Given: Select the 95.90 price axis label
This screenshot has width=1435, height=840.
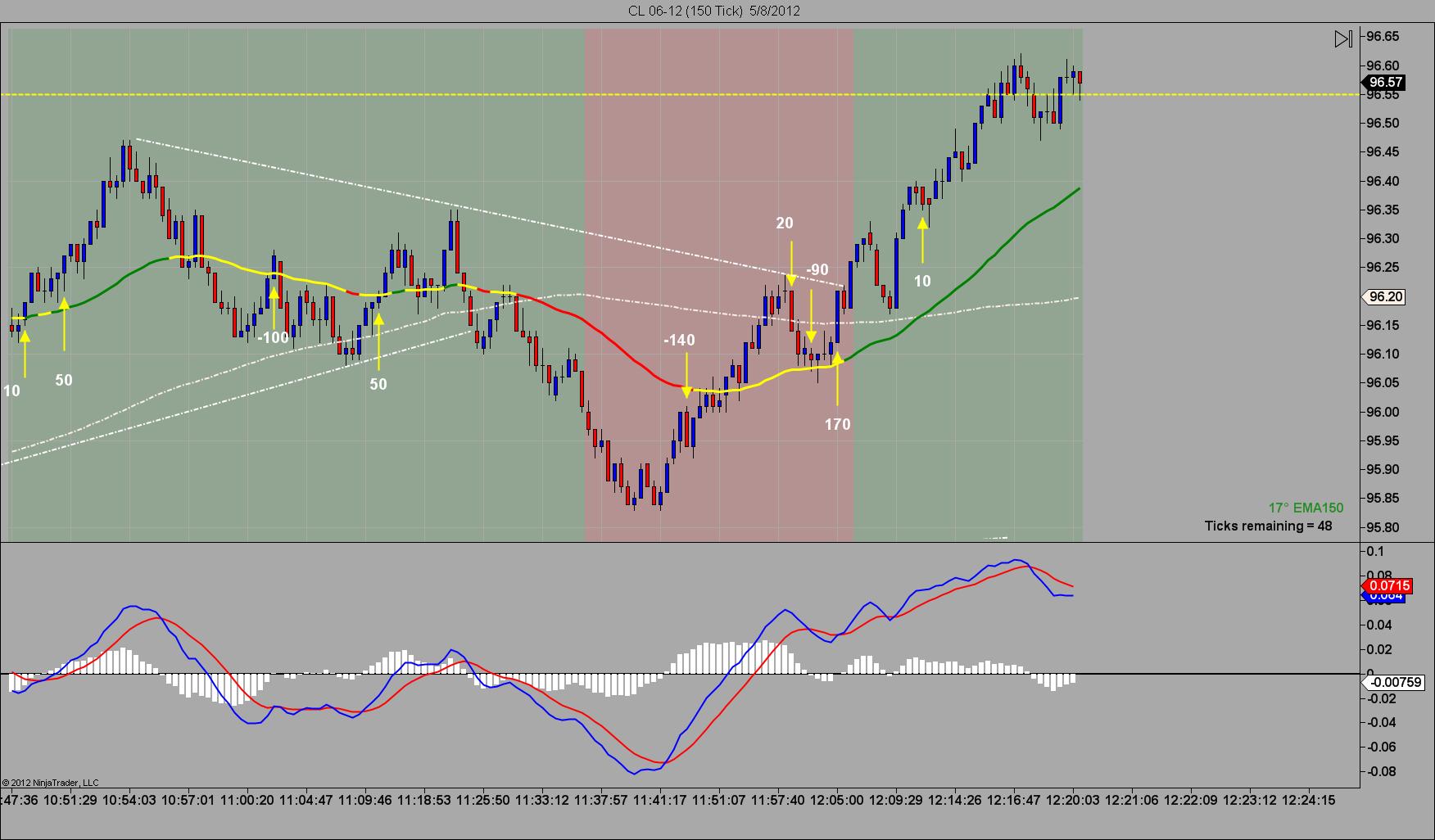Looking at the screenshot, I should pos(1383,470).
